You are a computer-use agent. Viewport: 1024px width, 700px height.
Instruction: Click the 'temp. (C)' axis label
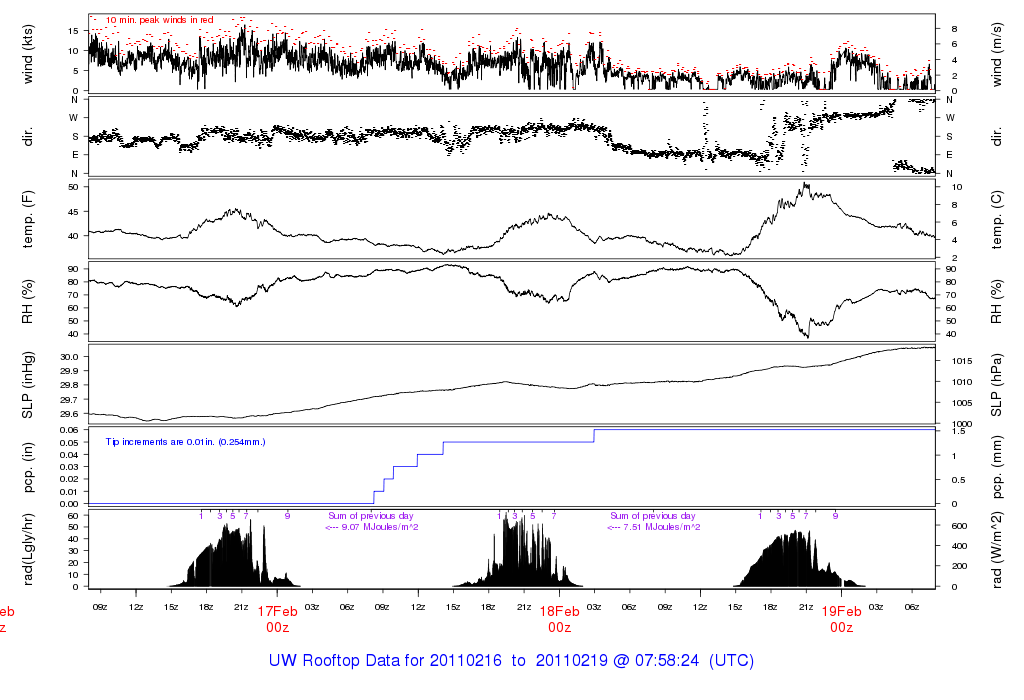pyautogui.click(x=997, y=219)
